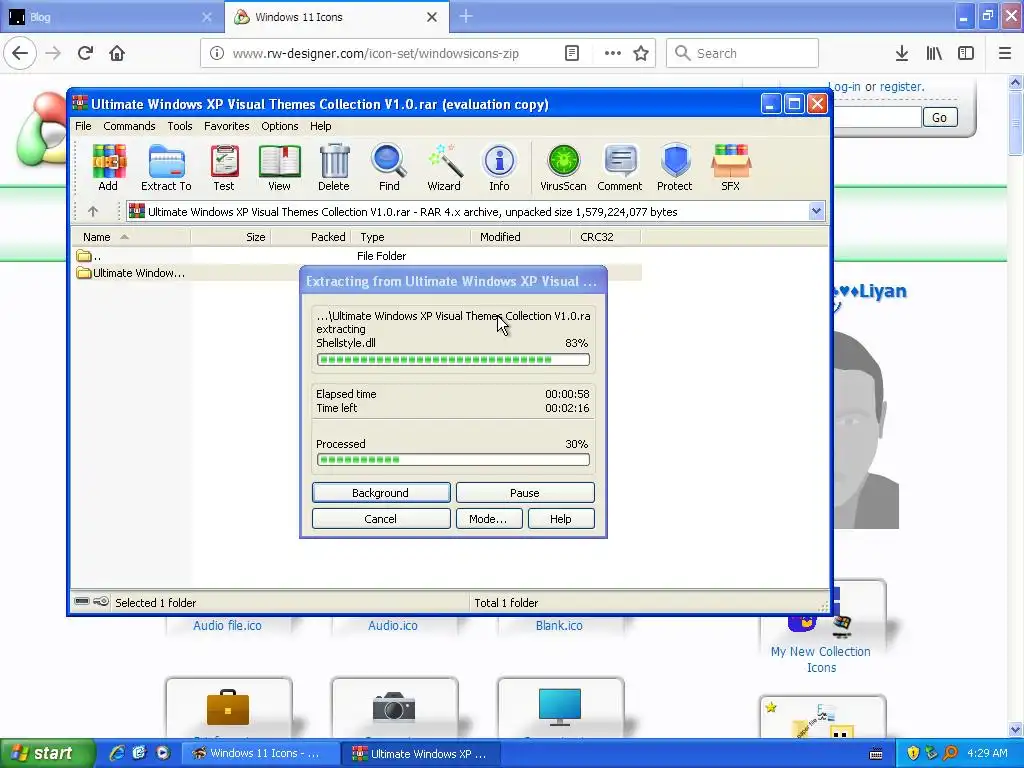Viewport: 1024px width, 768px height.
Task: Open the Commands menu
Action: [129, 126]
